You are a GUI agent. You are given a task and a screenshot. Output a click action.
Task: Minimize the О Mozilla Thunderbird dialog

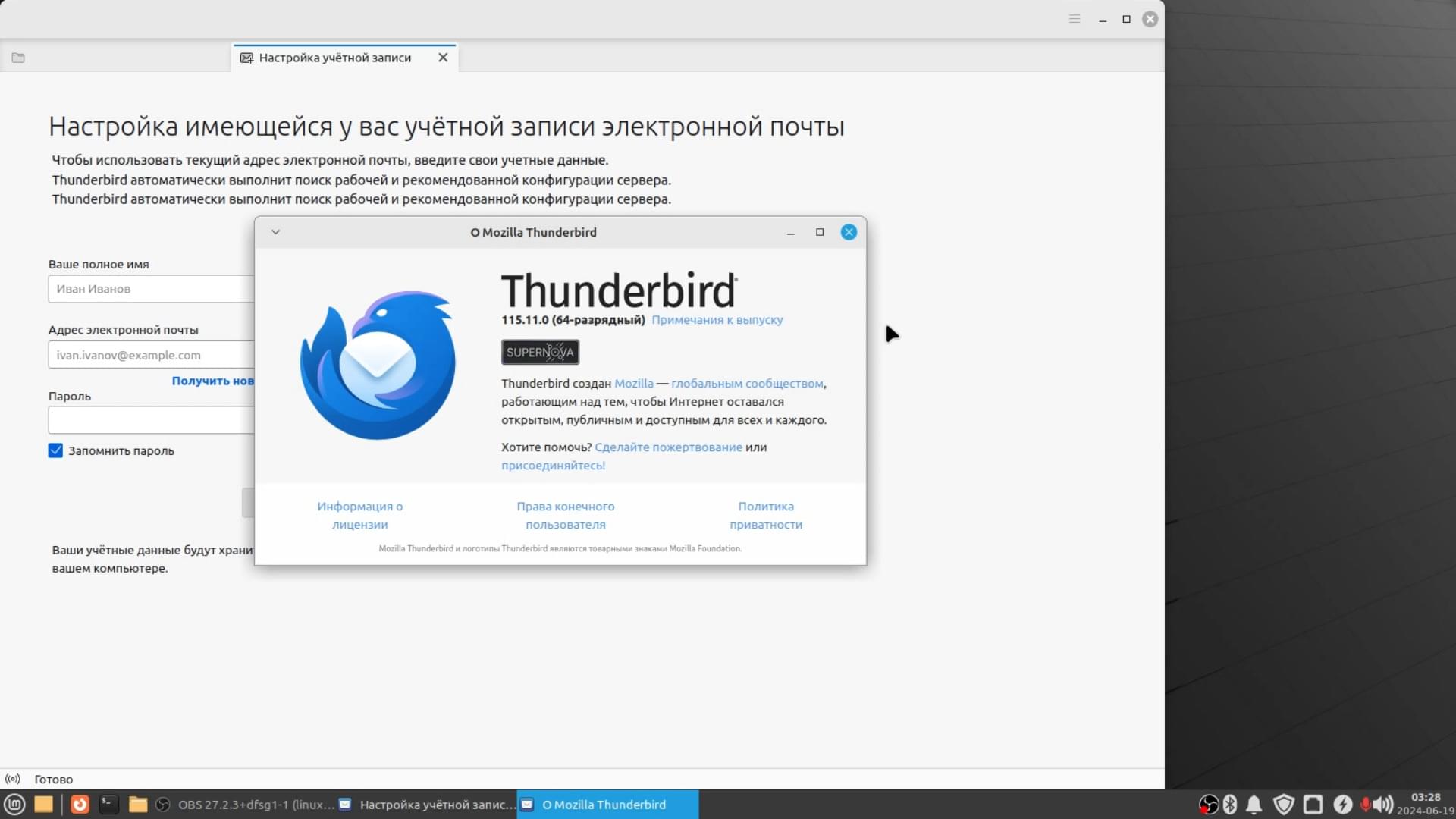point(791,232)
